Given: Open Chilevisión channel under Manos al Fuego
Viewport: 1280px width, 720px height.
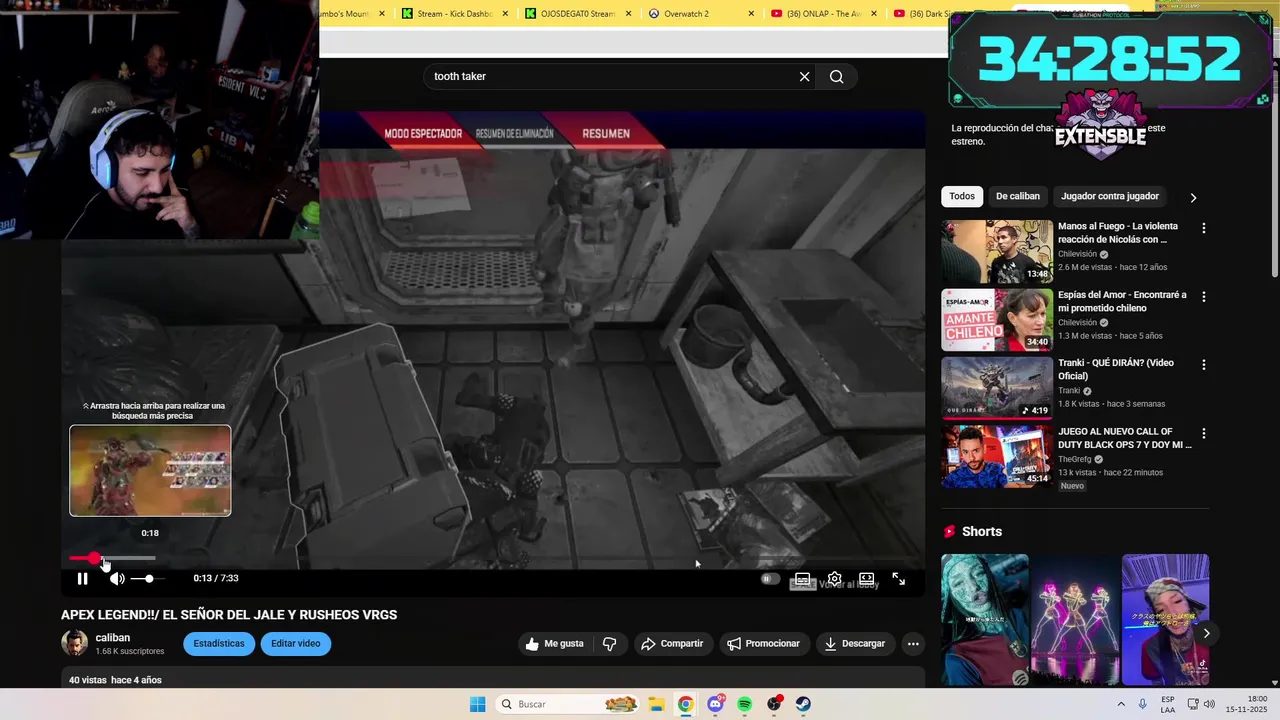Looking at the screenshot, I should tap(1077, 254).
